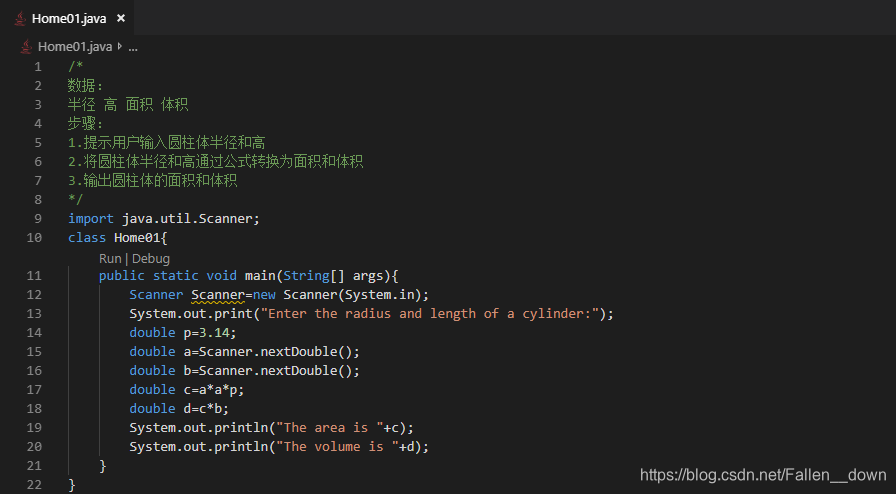Image resolution: width=896 pixels, height=494 pixels.
Task: Click the import keyword on line 9
Action: 91,218
